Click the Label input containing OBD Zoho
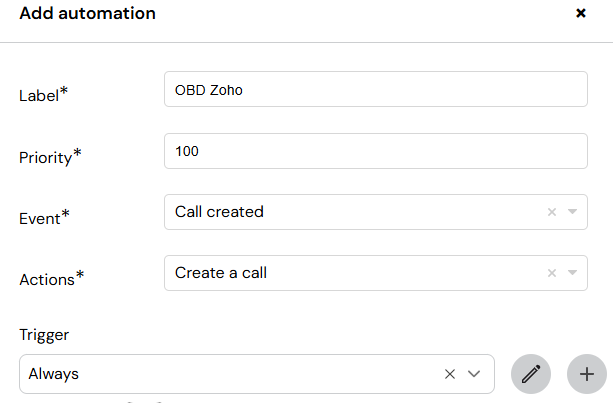 pos(376,89)
